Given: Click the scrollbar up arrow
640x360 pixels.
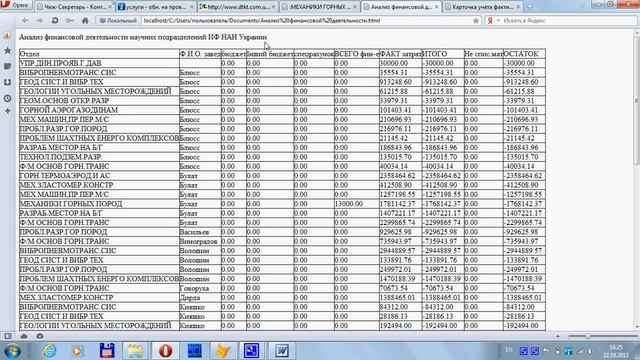Looking at the screenshot, I should tap(636, 33).
